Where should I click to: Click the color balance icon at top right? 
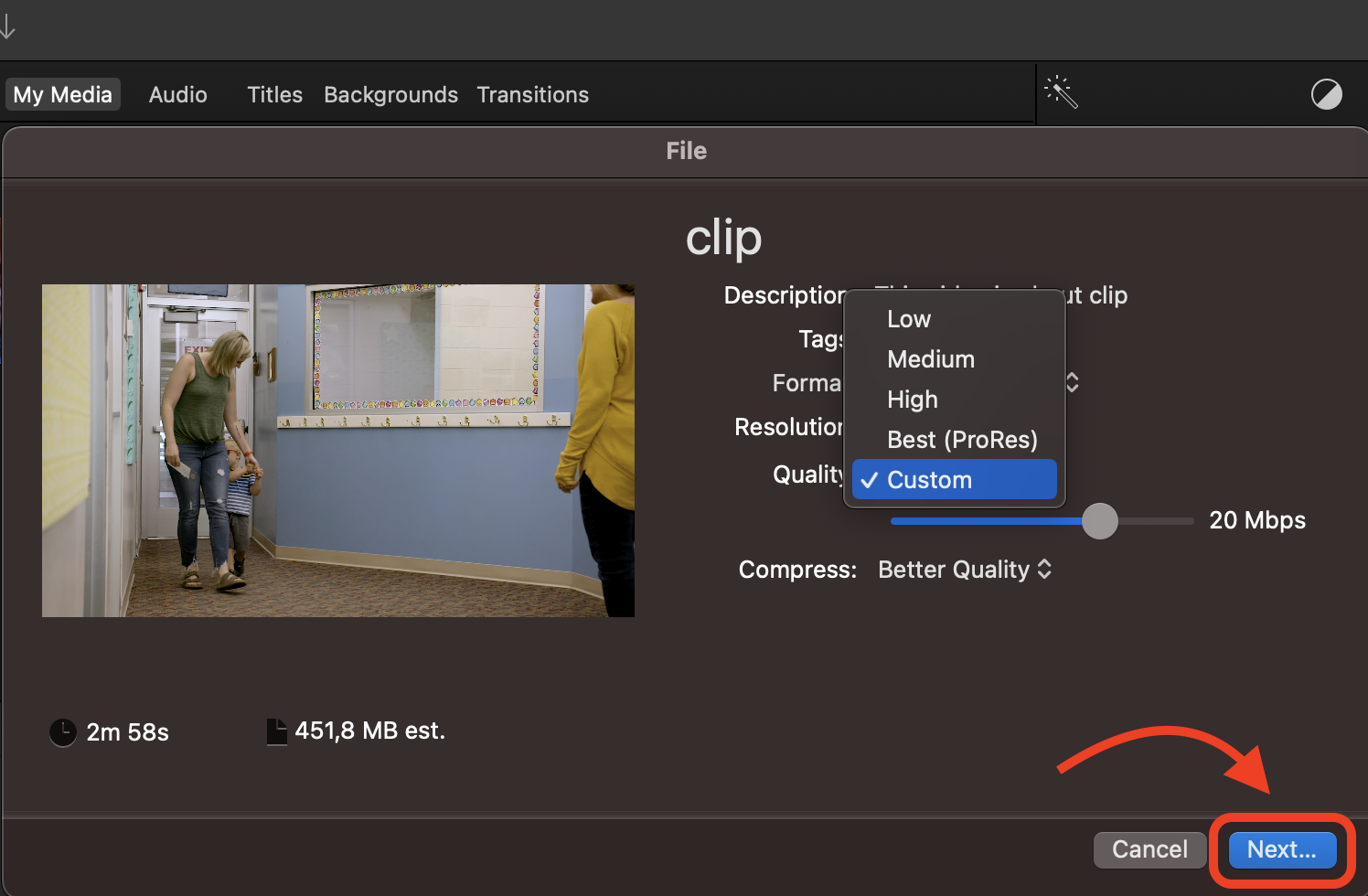(1327, 93)
